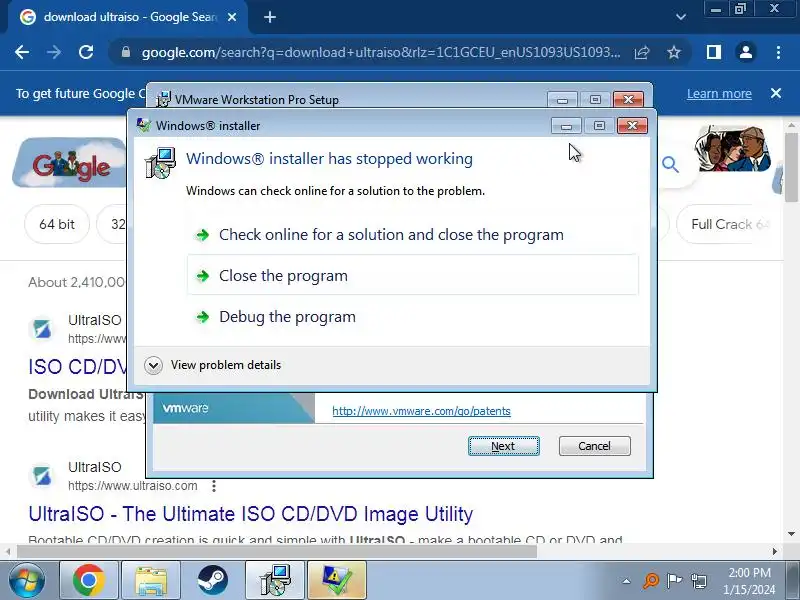Click the UltraISO favicon of second result
Screen dimensions: 800x600
click(42, 476)
